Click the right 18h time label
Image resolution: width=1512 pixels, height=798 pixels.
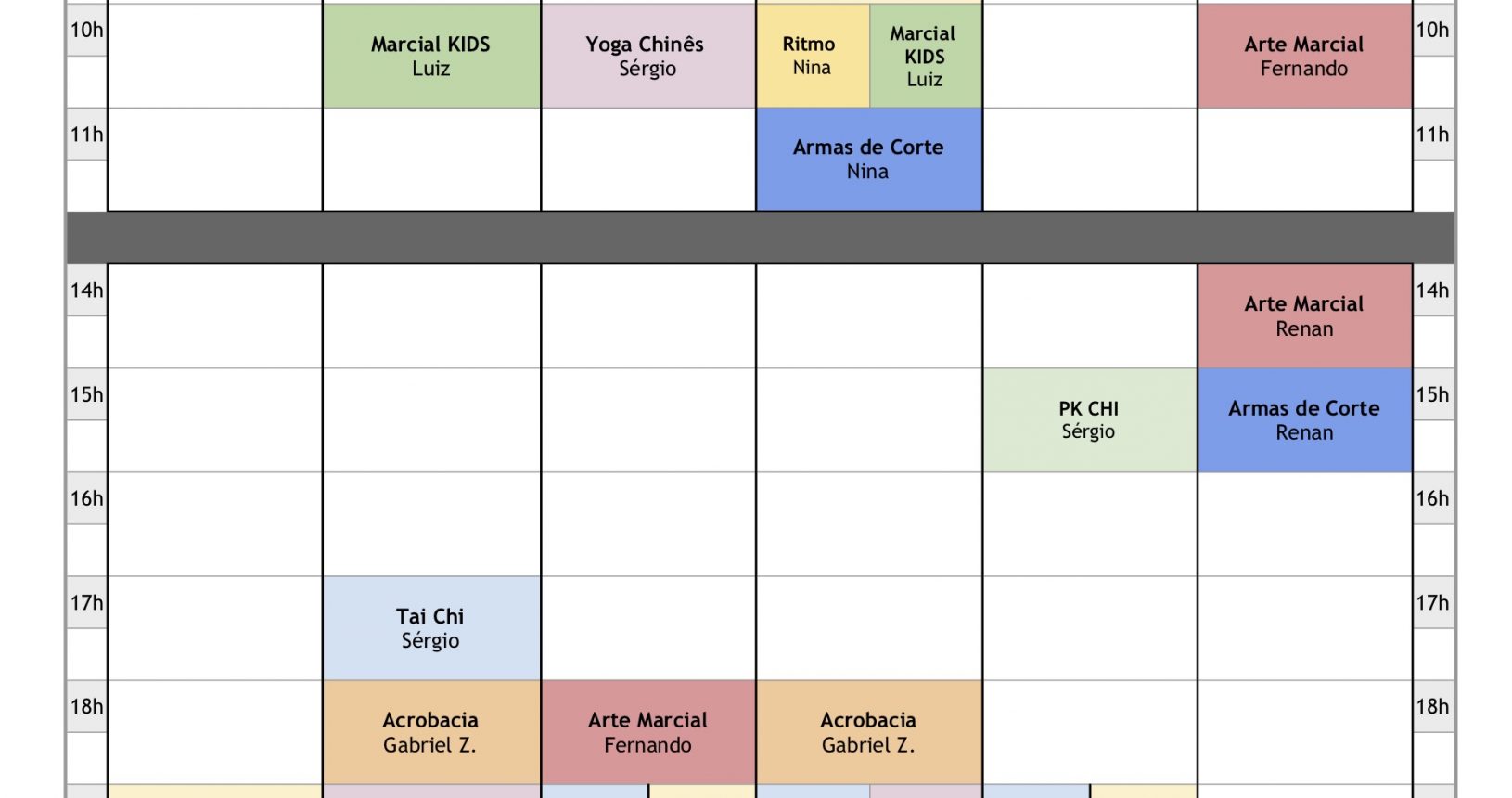1433,707
